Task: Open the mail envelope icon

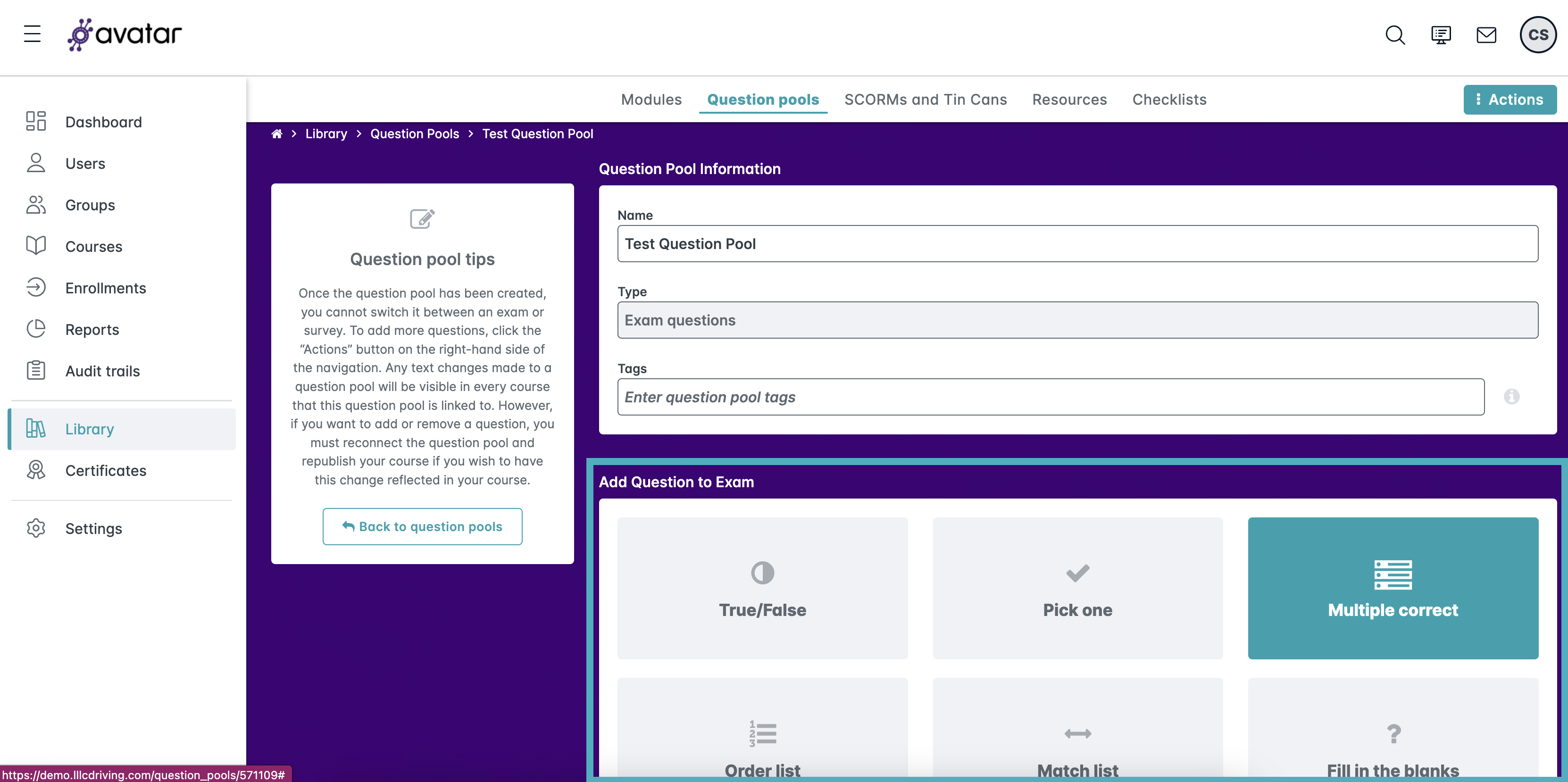Action: 1486,35
